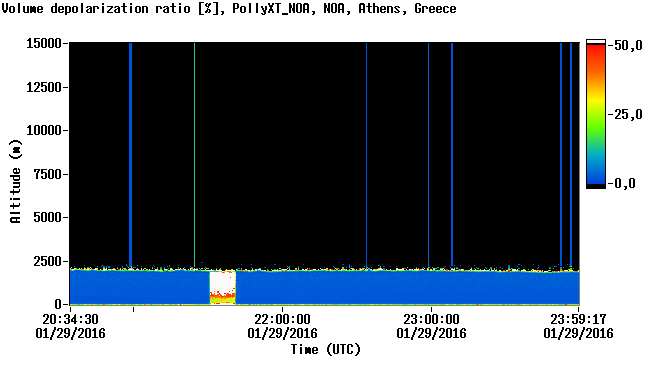Click the Time (UTC) axis label
Viewport: 665px width, 389px height.
[x=325, y=350]
